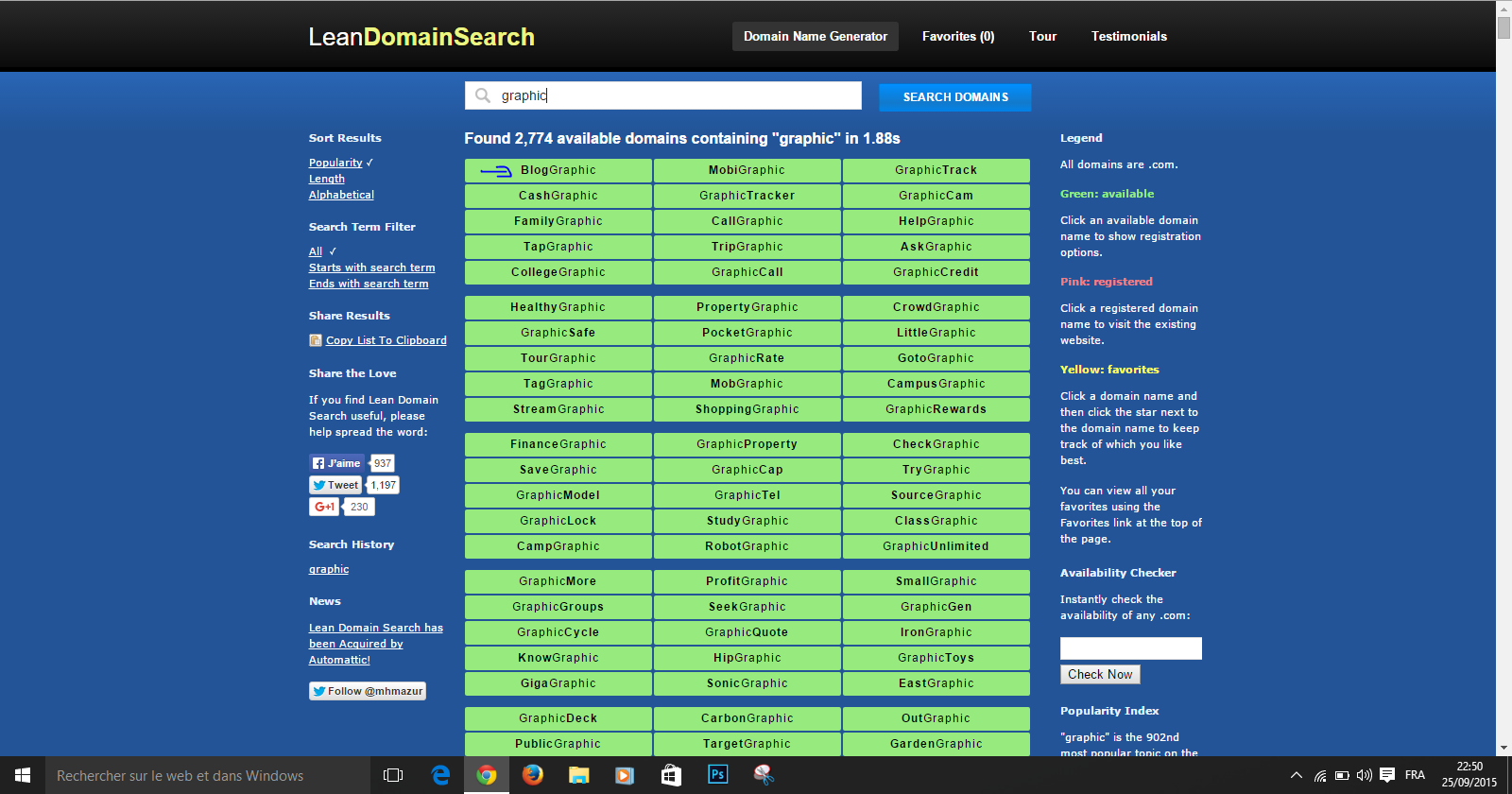Open Photoshop from the taskbar
This screenshot has width=1512, height=794.
point(717,775)
